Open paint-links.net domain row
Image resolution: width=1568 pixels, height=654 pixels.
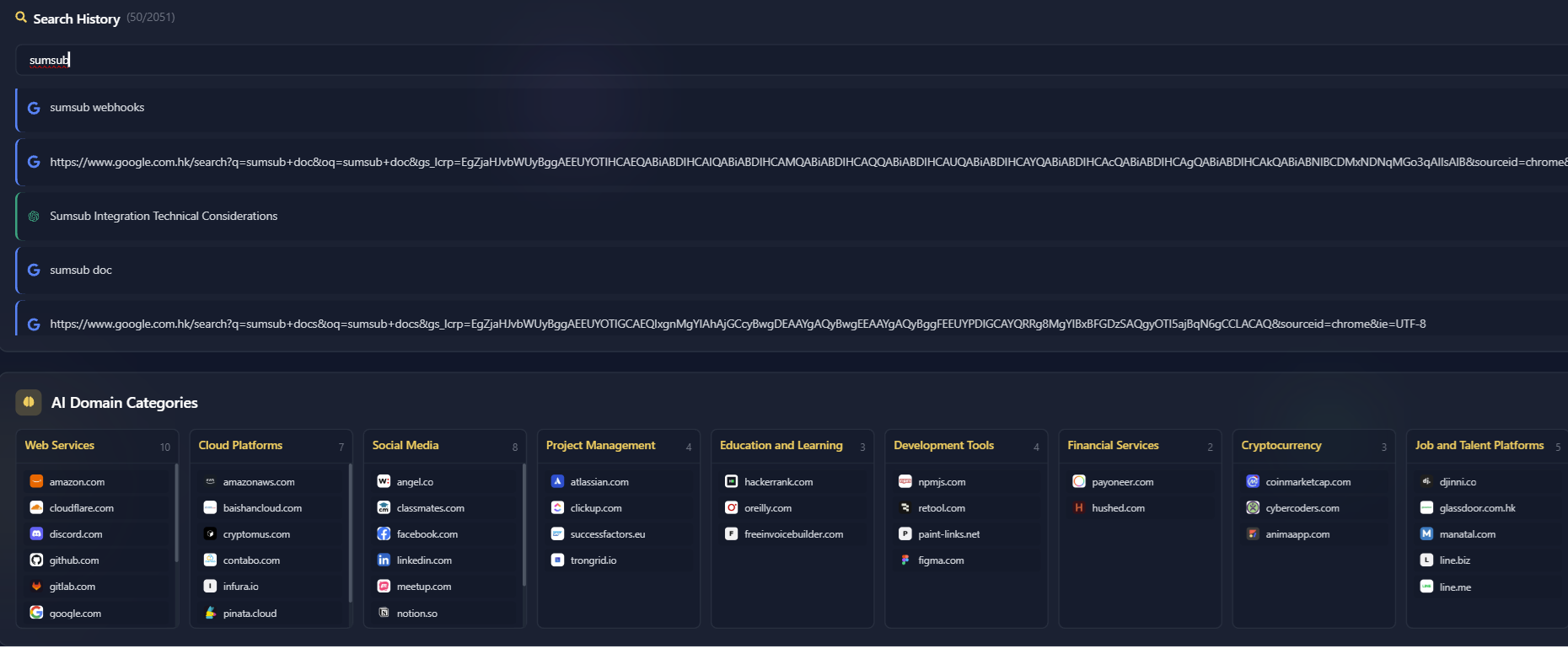[966, 534]
